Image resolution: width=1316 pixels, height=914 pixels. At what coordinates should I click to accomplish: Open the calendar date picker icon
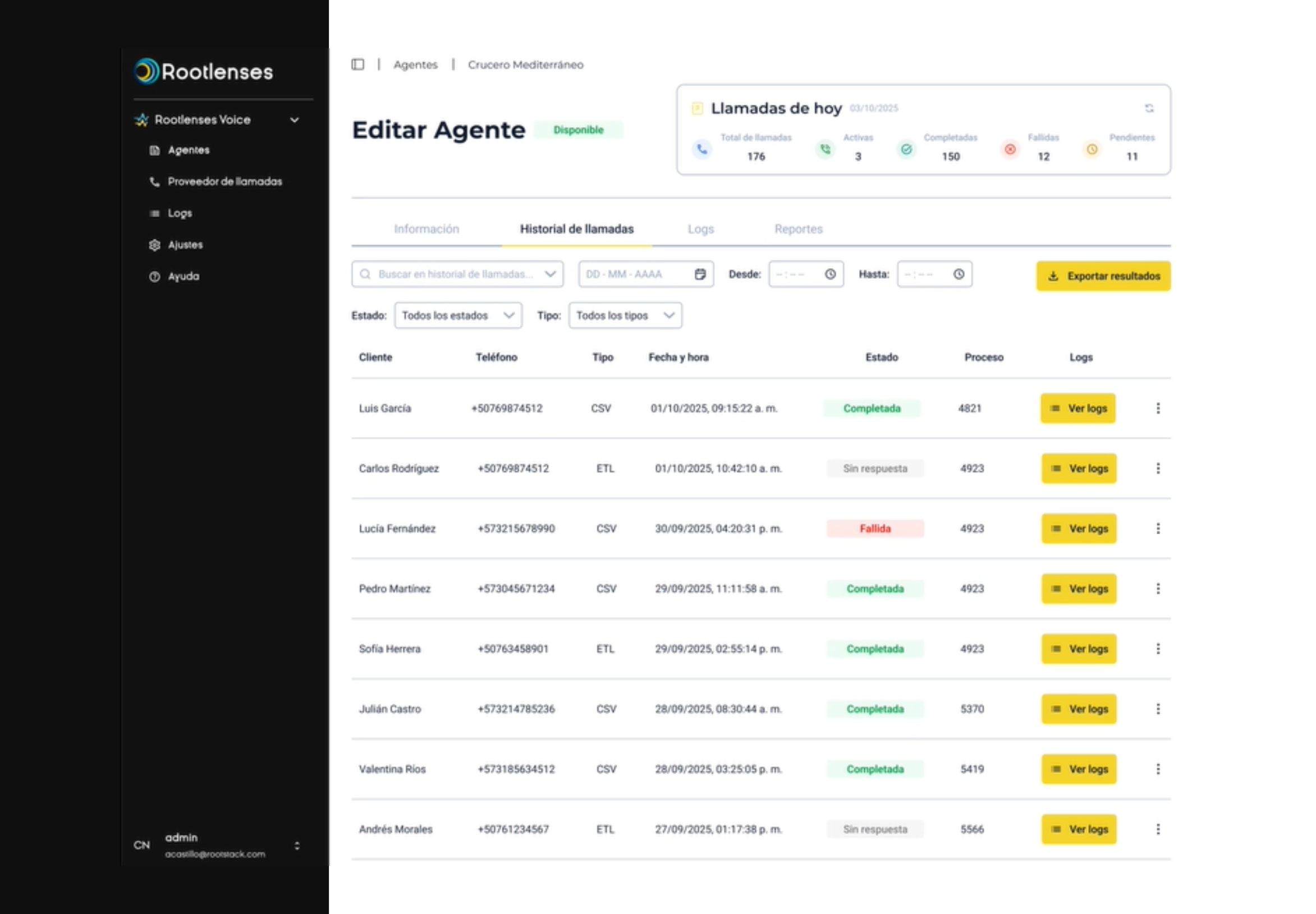700,274
